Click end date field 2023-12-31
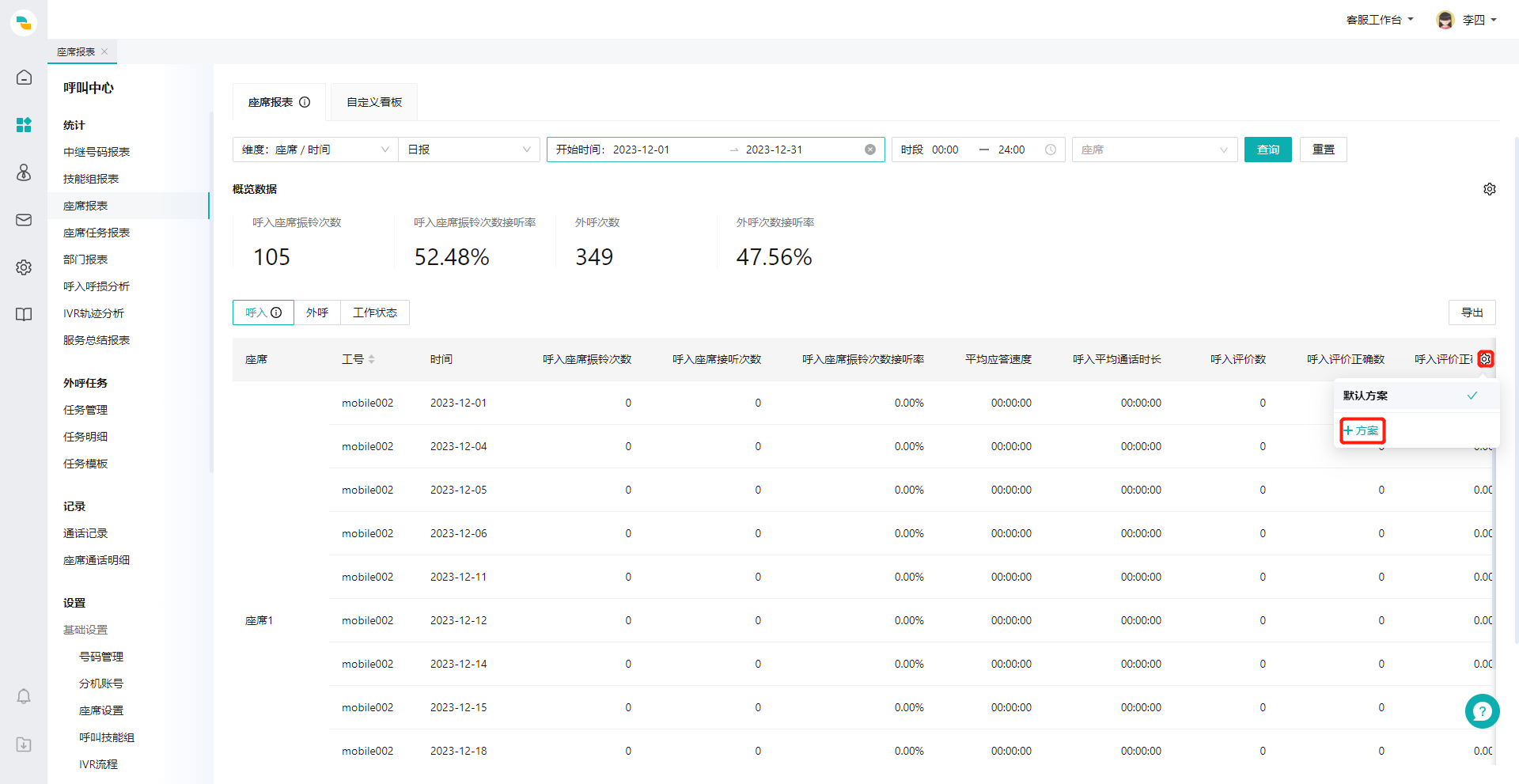 [x=774, y=150]
